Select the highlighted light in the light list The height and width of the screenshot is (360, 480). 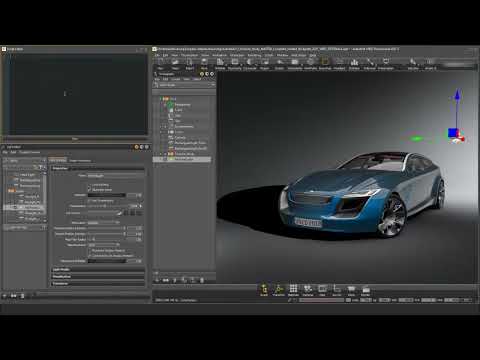tap(23, 207)
